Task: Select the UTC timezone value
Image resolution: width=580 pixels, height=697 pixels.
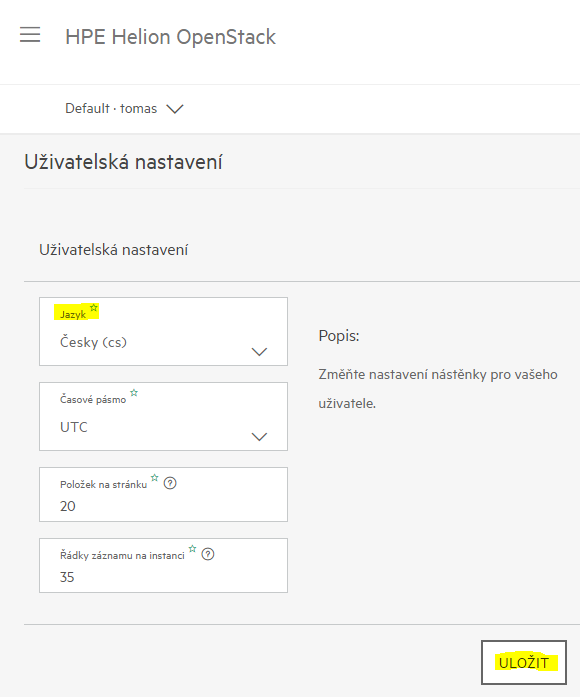Action: click(x=74, y=427)
